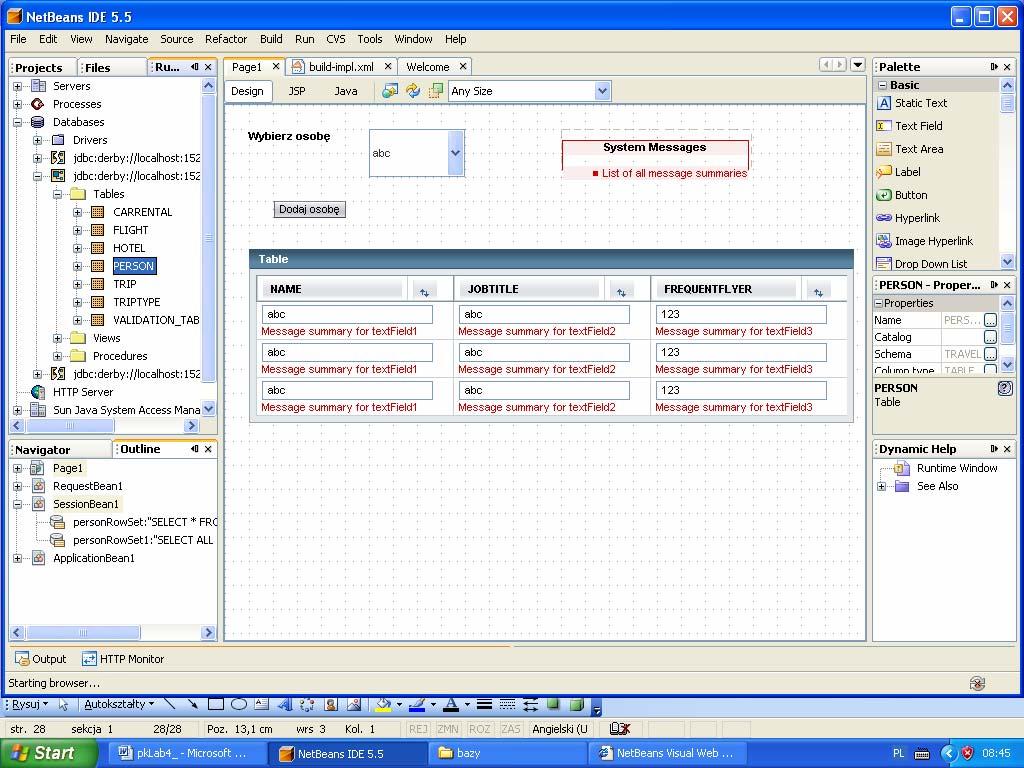Click the HTTP Monitor icon at bottom

point(89,659)
